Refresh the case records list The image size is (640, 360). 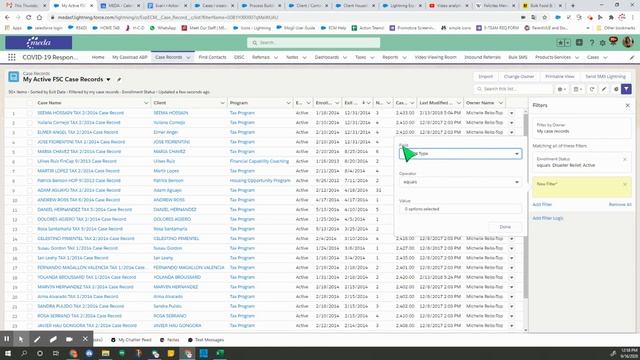pos(592,89)
